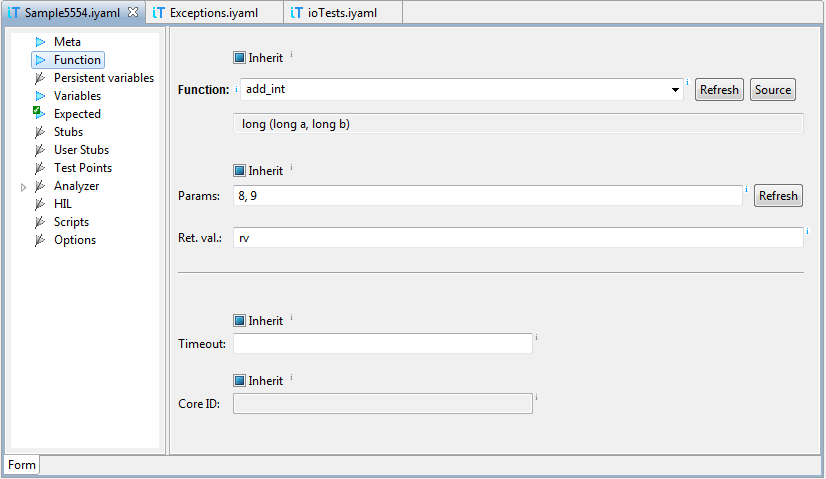Click the Stubs section icon
This screenshot has width=826, height=479.
(x=40, y=132)
